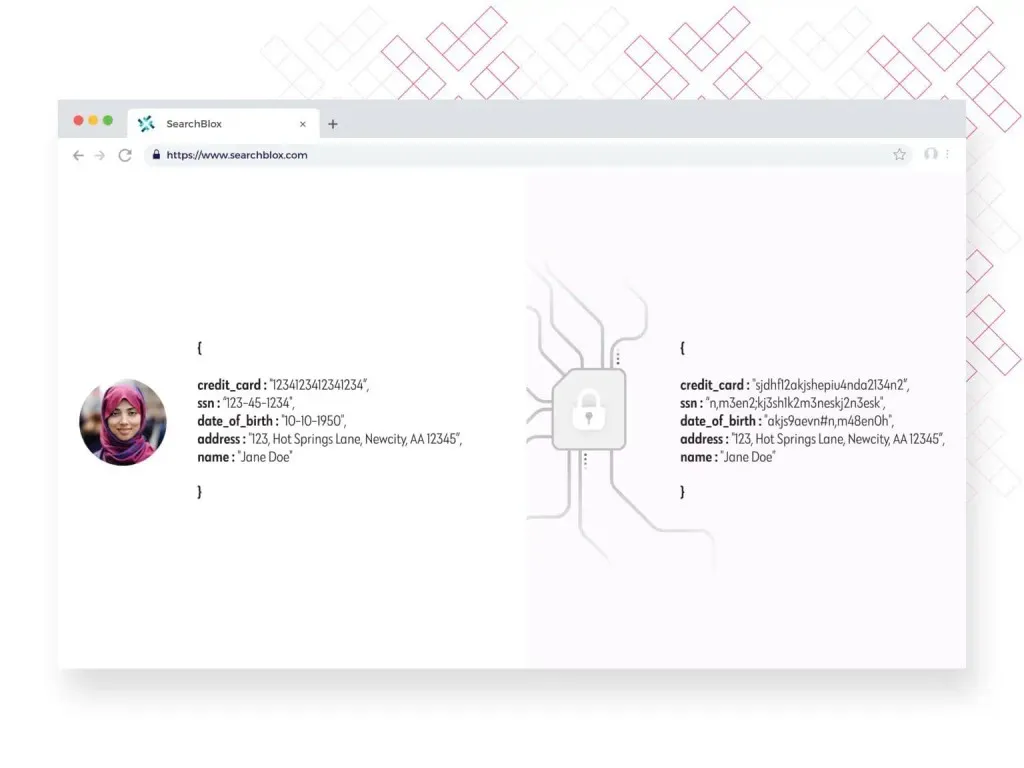Click encrypted credit_card value "sjdhf12akjshepiu4nda2134n2"
The height and width of the screenshot is (768, 1024).
[830, 385]
